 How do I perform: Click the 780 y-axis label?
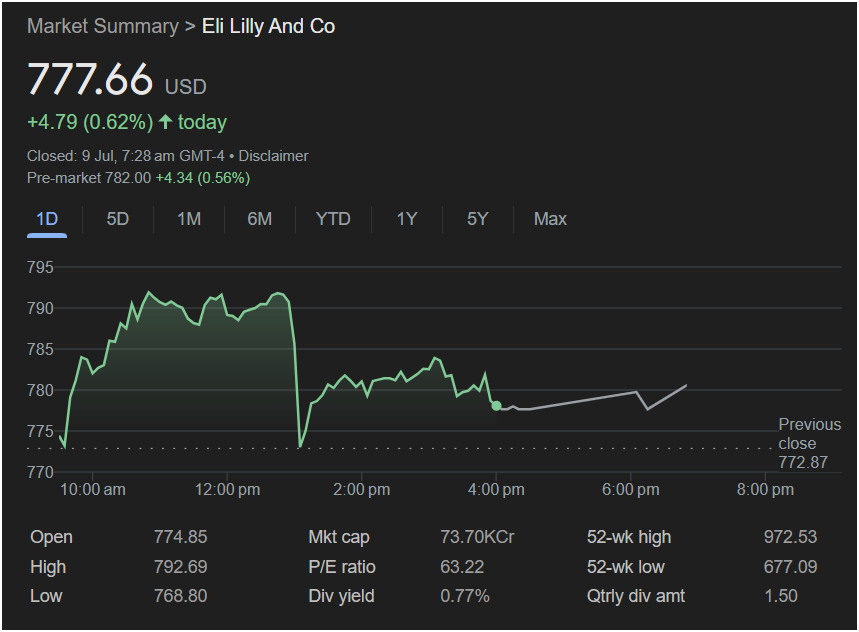[41, 390]
